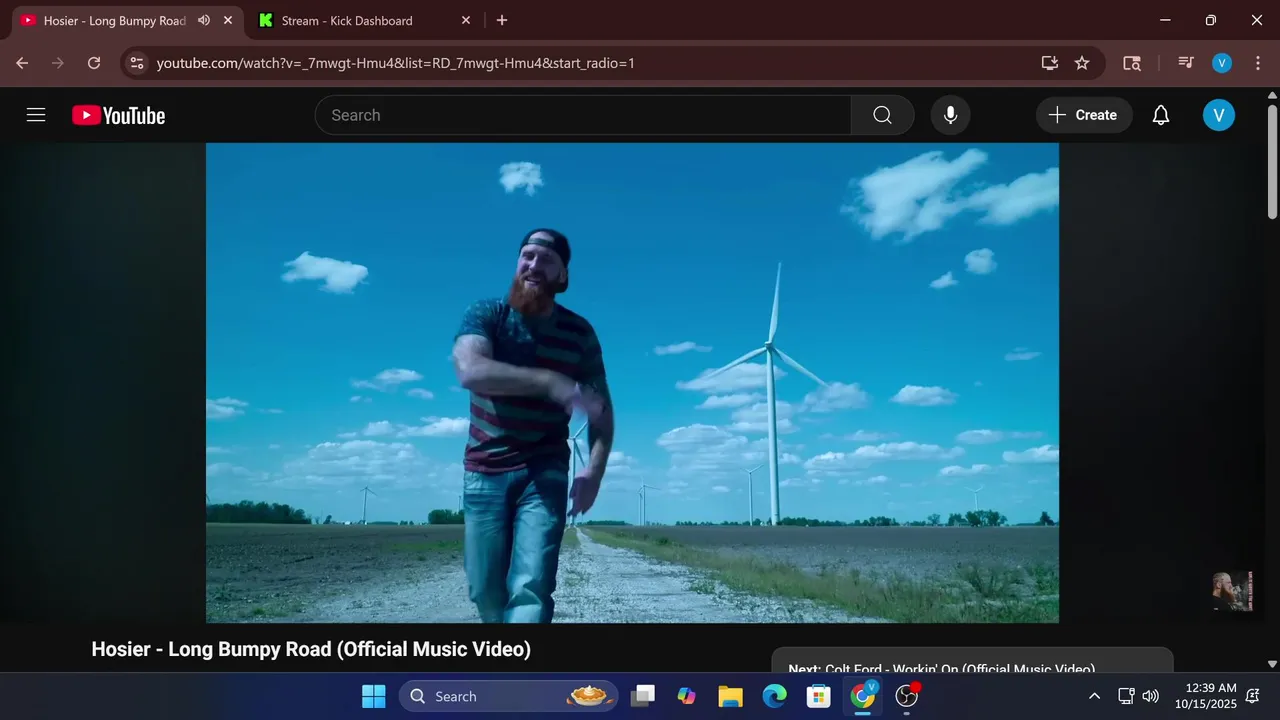Image resolution: width=1280 pixels, height=720 pixels.
Task: Click the YouTube search magnifier button
Action: click(882, 115)
